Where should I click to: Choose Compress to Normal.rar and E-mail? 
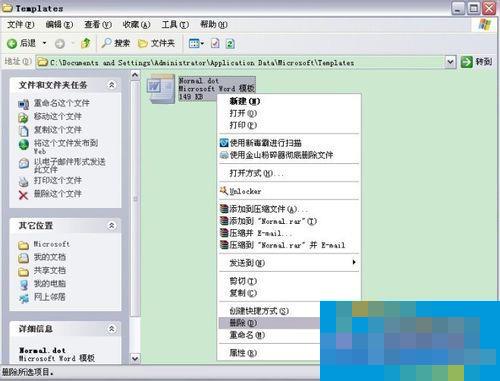point(289,245)
